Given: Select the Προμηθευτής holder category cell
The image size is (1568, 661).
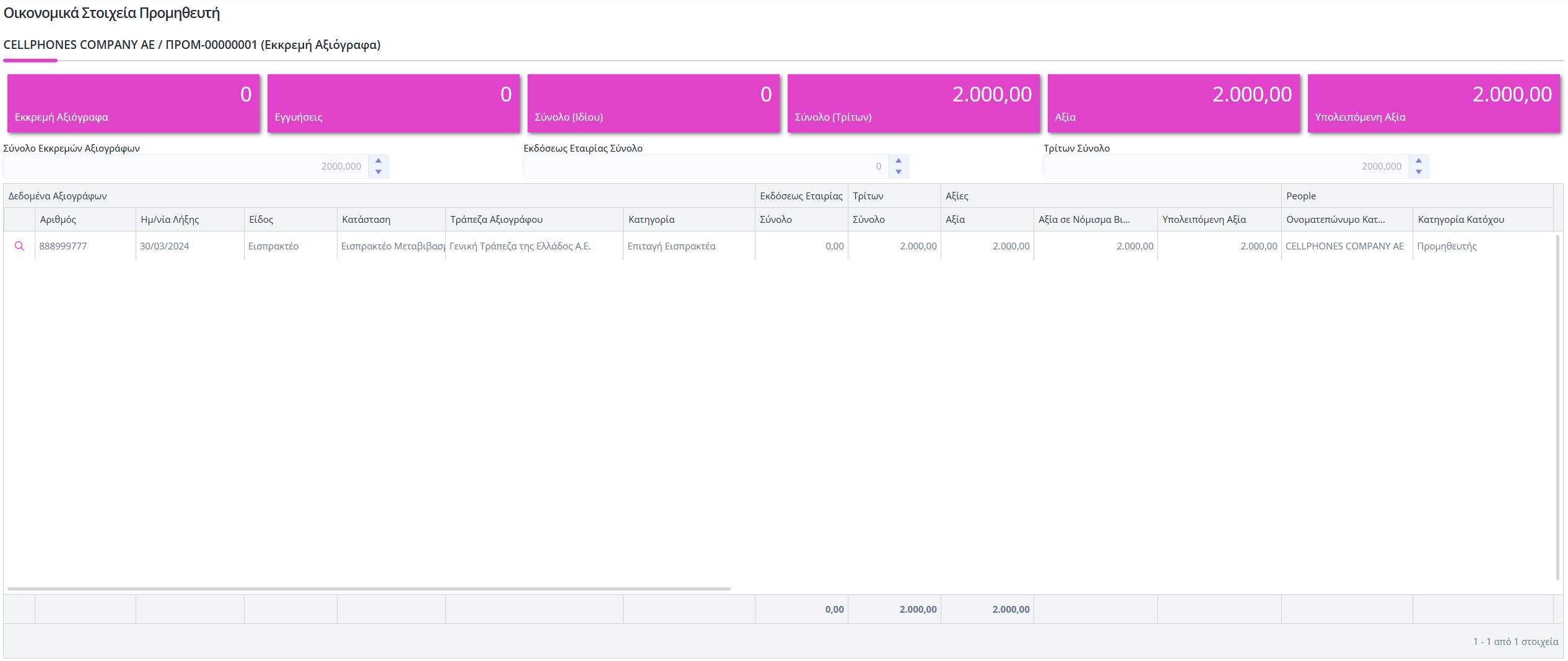Looking at the screenshot, I should pos(1483,246).
